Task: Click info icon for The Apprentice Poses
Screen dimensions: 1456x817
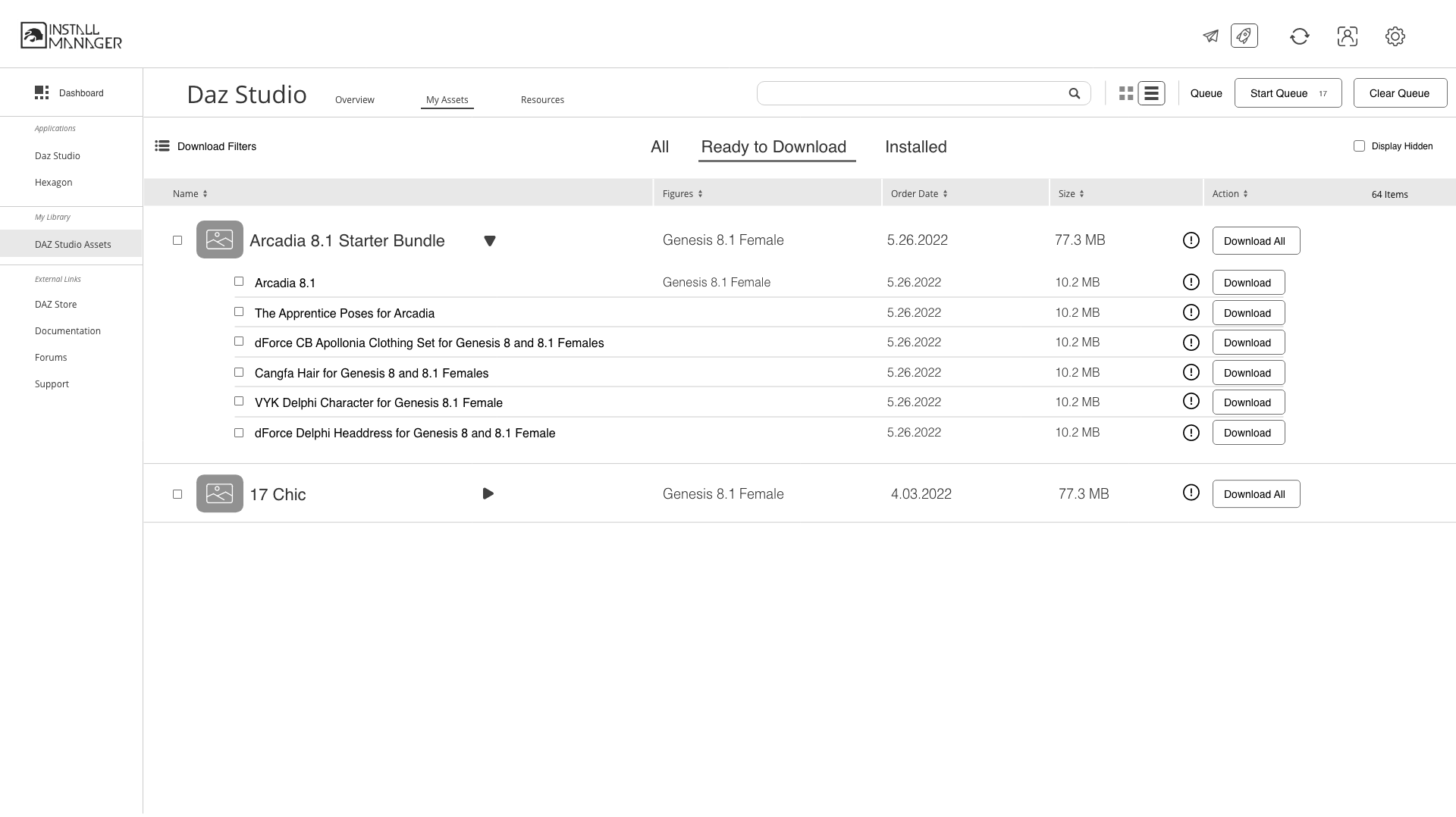Action: point(1191,312)
